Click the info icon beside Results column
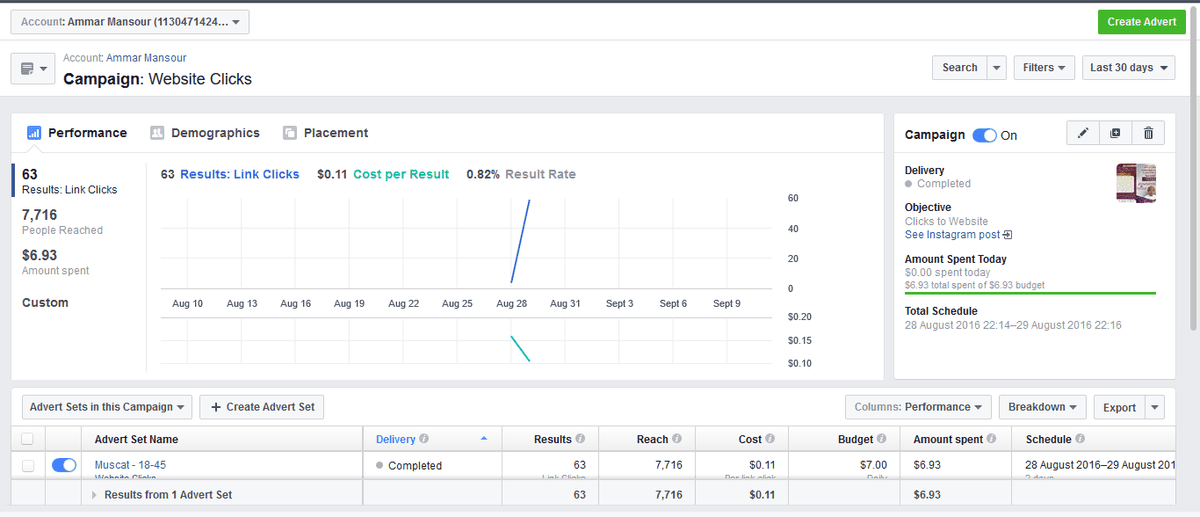Screen dimensions: 1200x517 pyautogui.click(x=580, y=439)
